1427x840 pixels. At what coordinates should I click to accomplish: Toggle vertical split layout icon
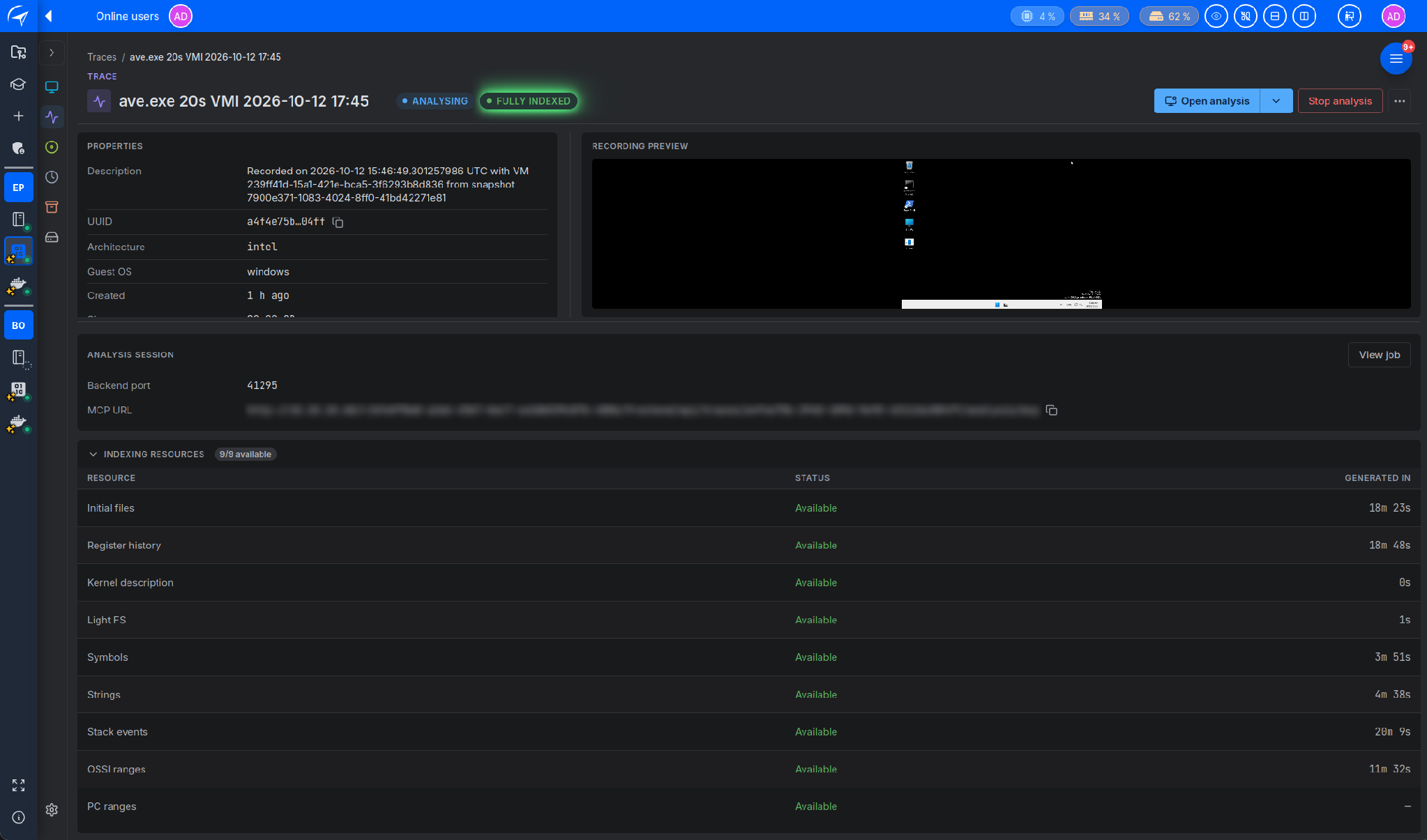[x=1304, y=16]
